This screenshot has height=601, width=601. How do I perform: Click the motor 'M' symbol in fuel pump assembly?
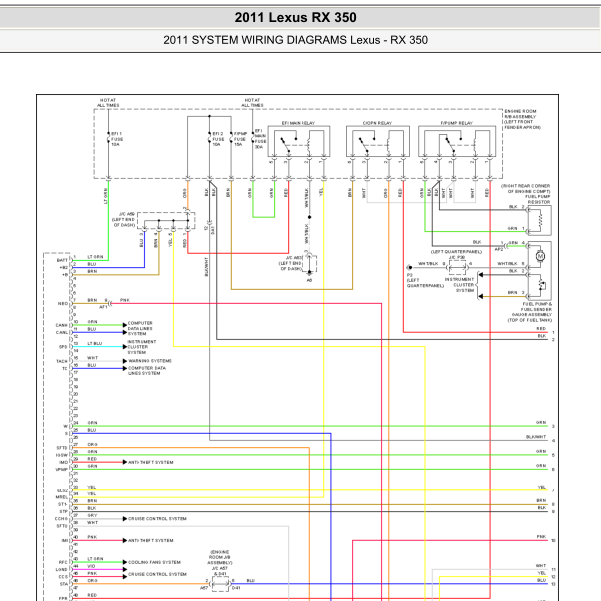click(x=540, y=256)
